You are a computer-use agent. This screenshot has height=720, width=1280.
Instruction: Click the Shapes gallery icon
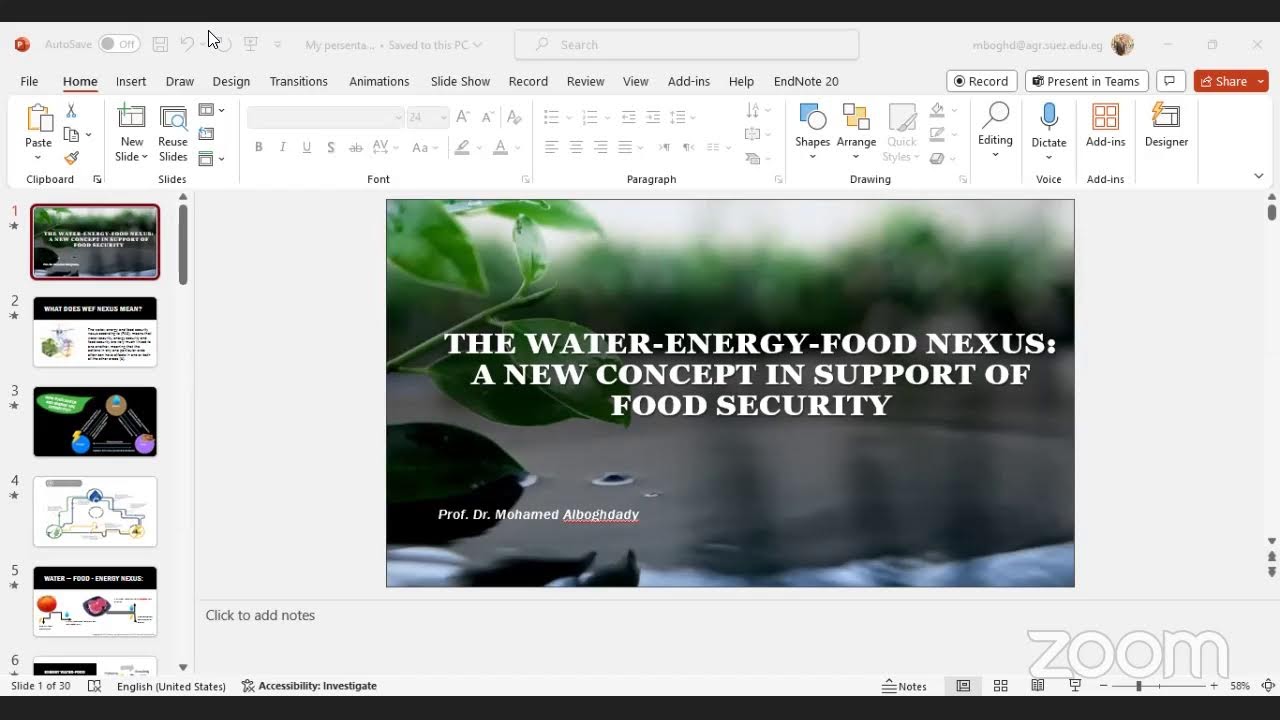pos(812,118)
